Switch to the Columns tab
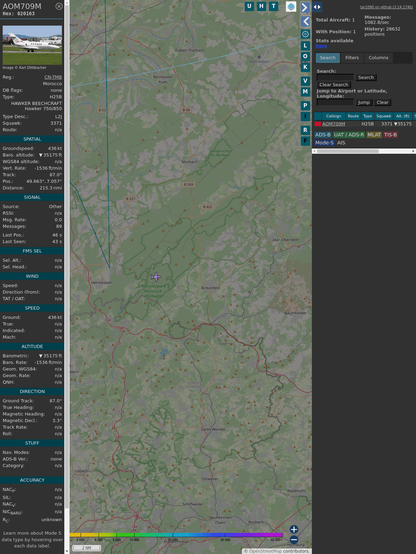The image size is (416, 554). [378, 58]
